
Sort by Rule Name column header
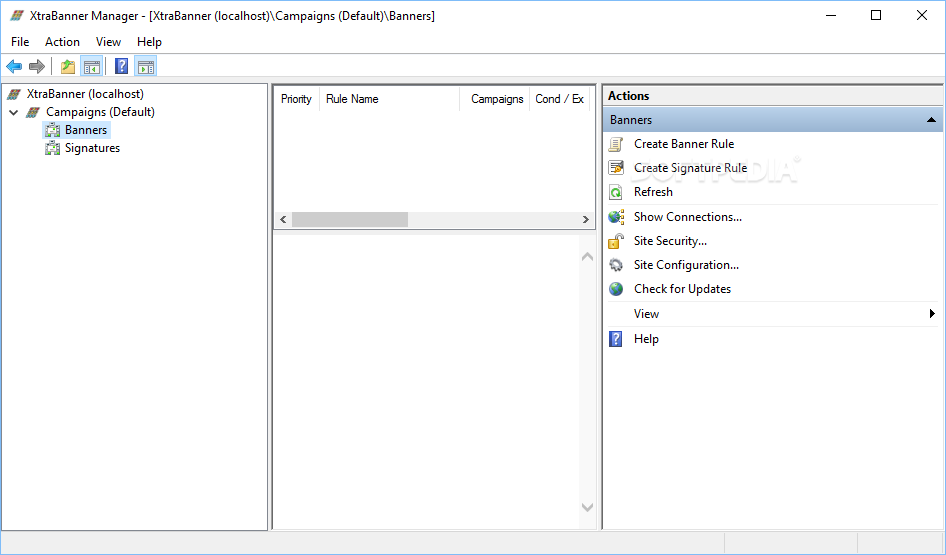[x=389, y=99]
